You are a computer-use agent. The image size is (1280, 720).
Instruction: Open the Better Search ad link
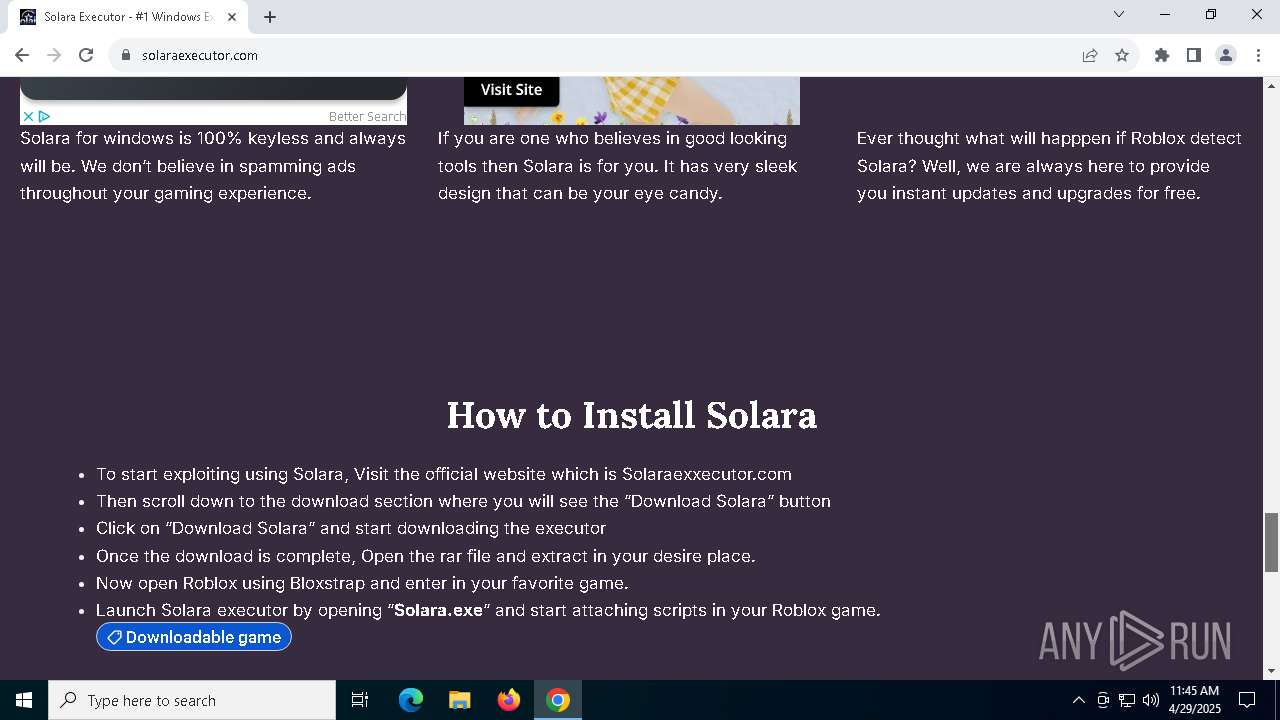pyautogui.click(x=367, y=117)
